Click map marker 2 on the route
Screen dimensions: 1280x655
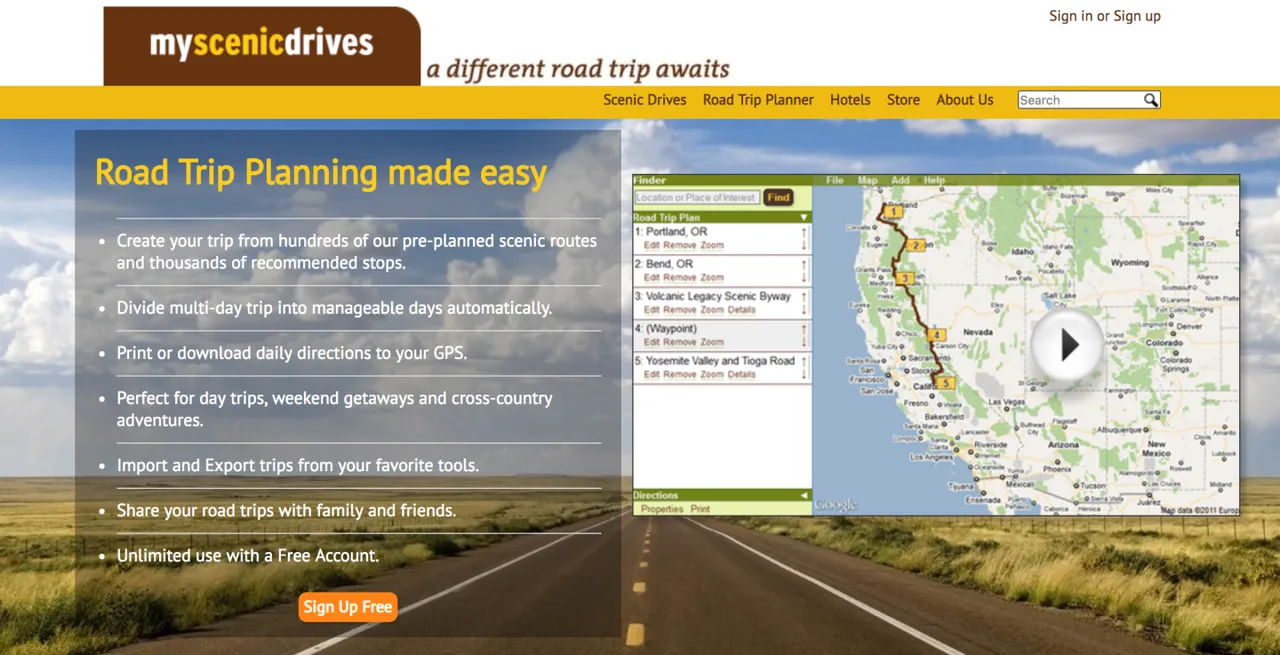coord(915,245)
